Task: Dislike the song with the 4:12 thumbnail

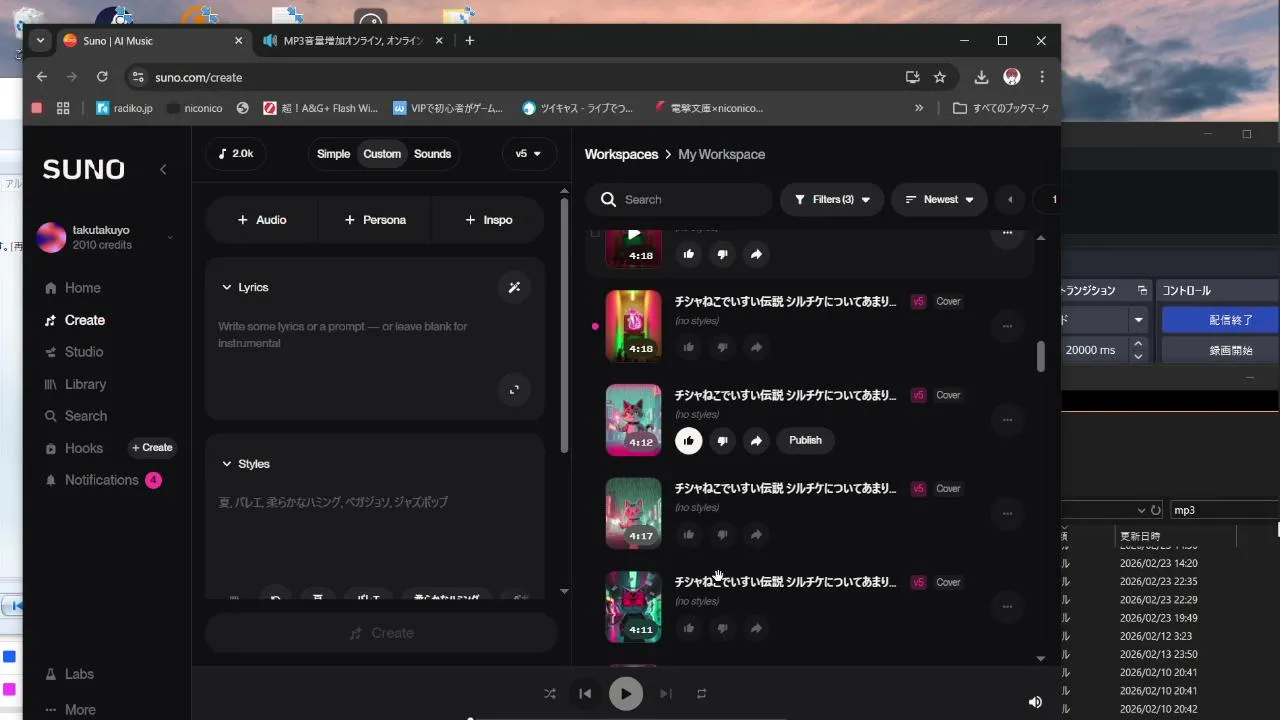Action: pos(722,440)
